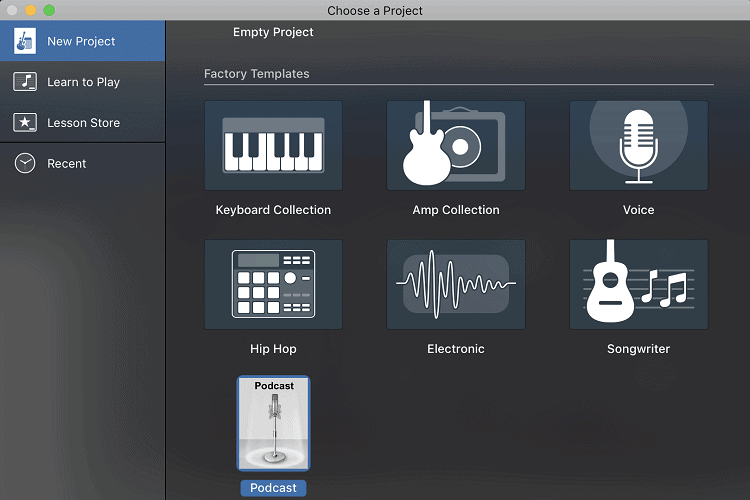Click the Keyboard Collection label
This screenshot has width=750, height=500.
coord(273,210)
